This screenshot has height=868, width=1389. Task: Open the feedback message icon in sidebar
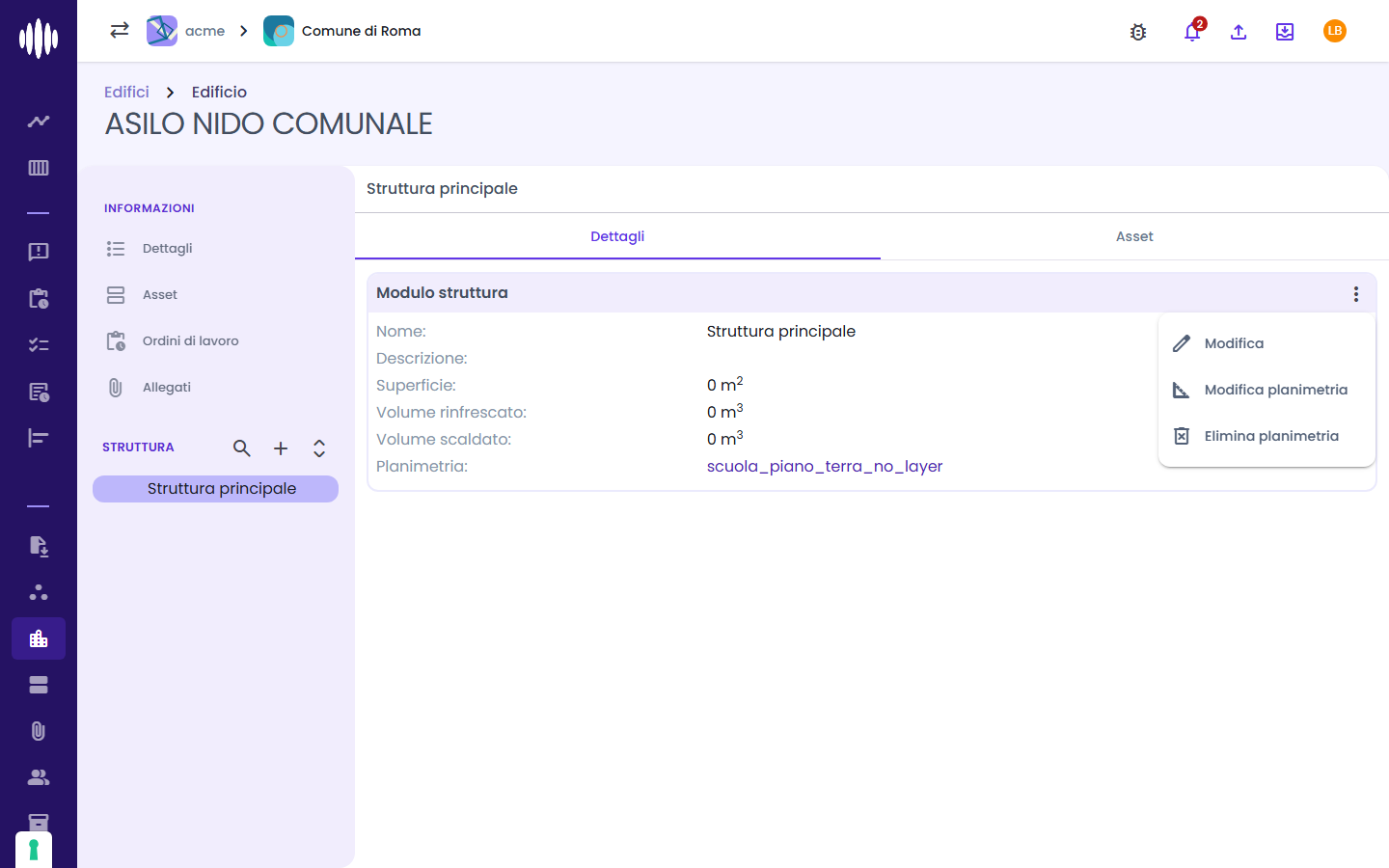coord(39,252)
